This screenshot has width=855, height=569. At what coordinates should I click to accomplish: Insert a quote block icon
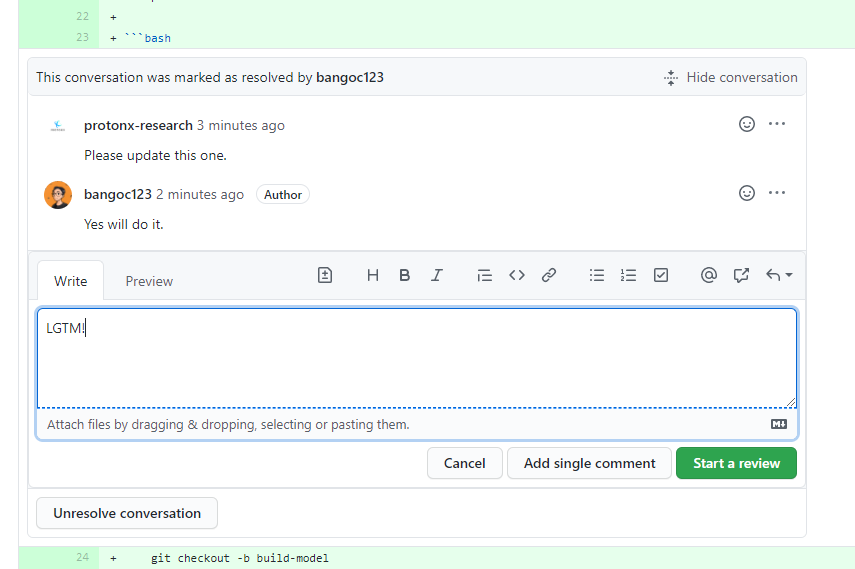484,275
